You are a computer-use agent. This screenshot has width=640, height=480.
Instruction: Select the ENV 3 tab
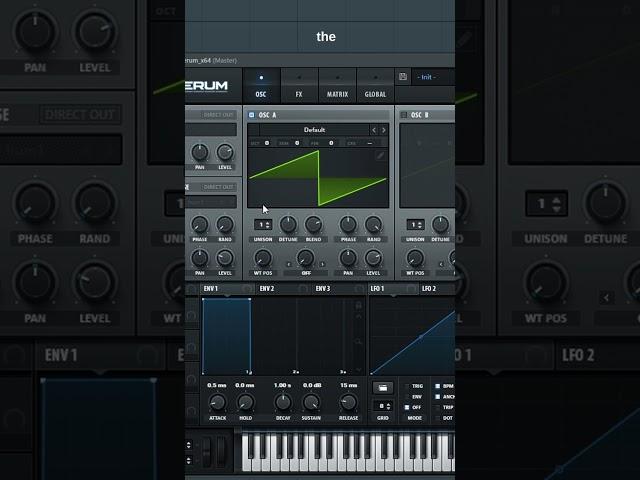coord(339,289)
